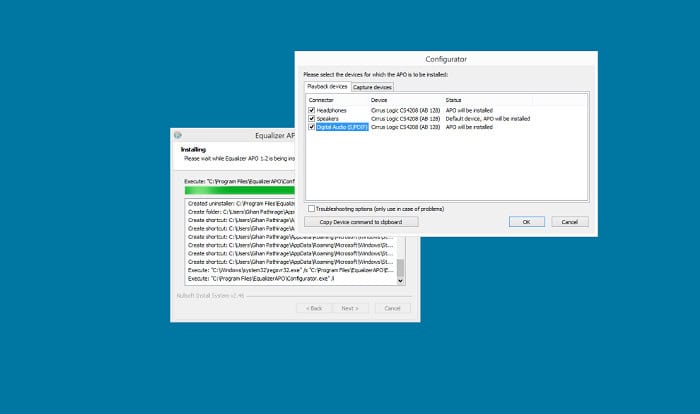Click Cancel in the Configurator dialog
Viewport: 700px width, 414px height.
570,222
